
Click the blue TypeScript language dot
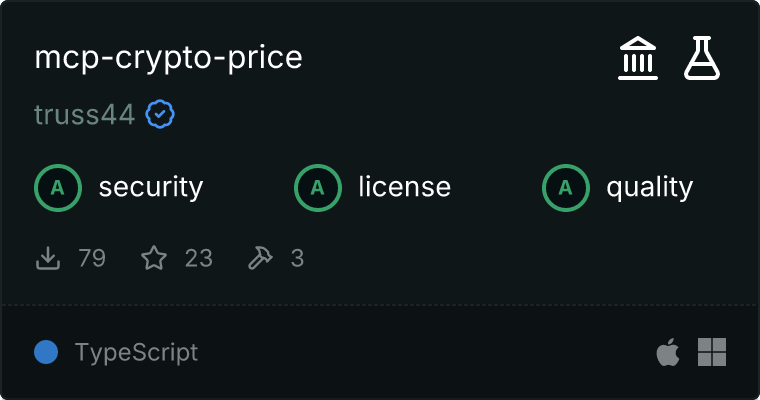[45, 352]
